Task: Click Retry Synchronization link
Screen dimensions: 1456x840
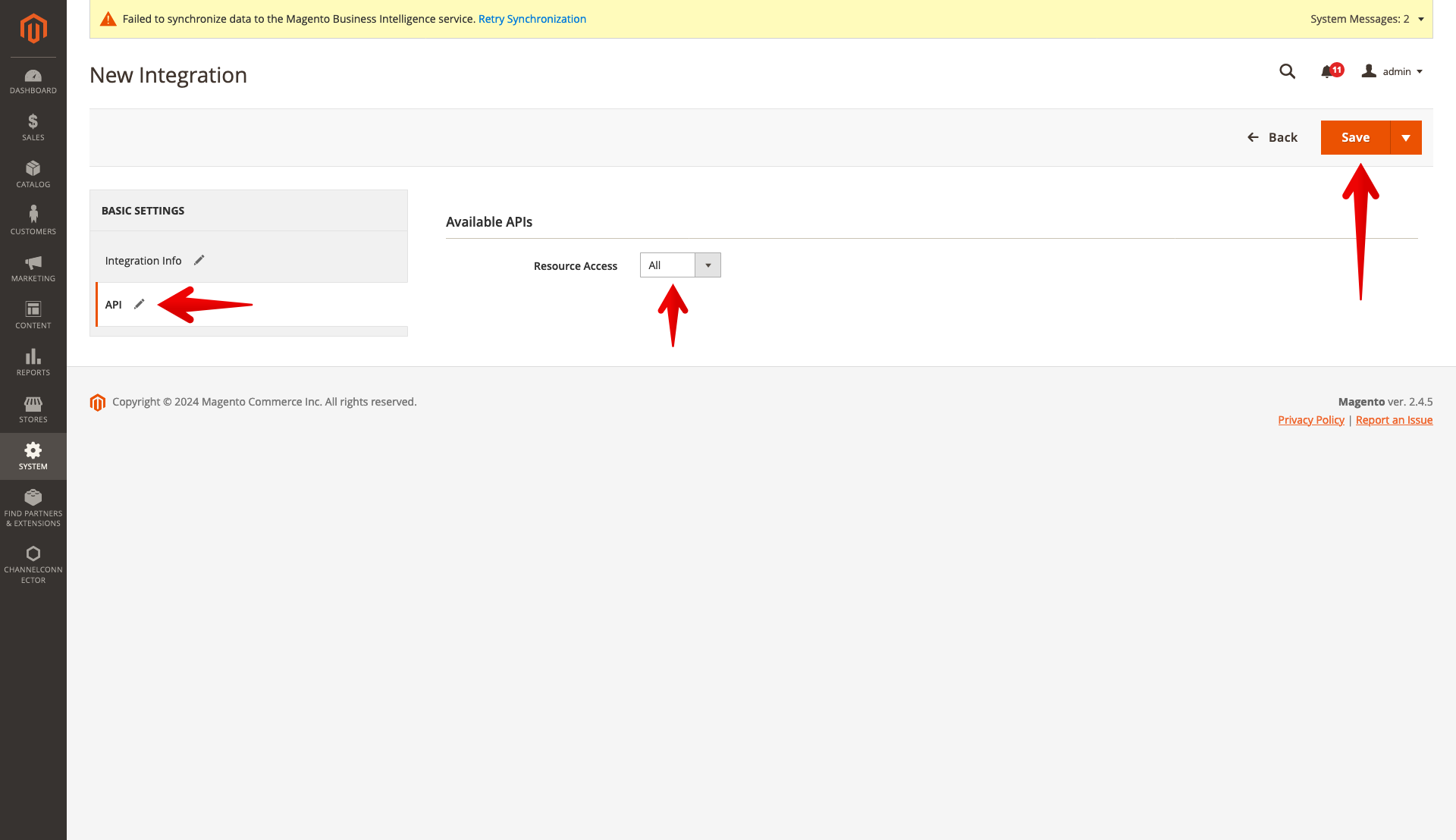Action: [x=532, y=19]
